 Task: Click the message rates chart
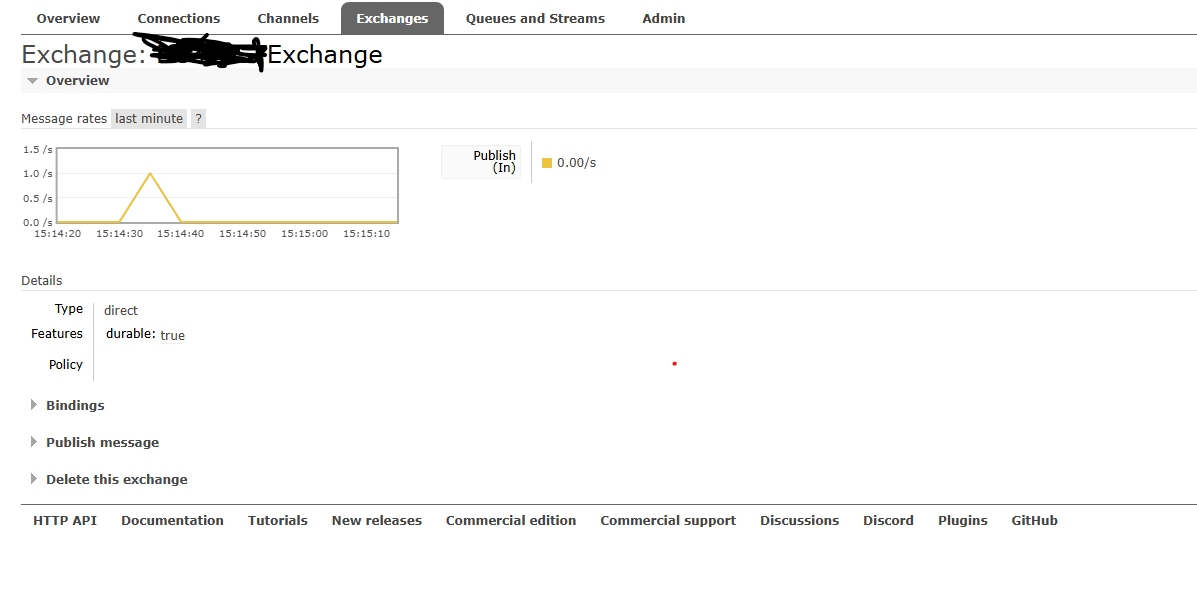[227, 185]
